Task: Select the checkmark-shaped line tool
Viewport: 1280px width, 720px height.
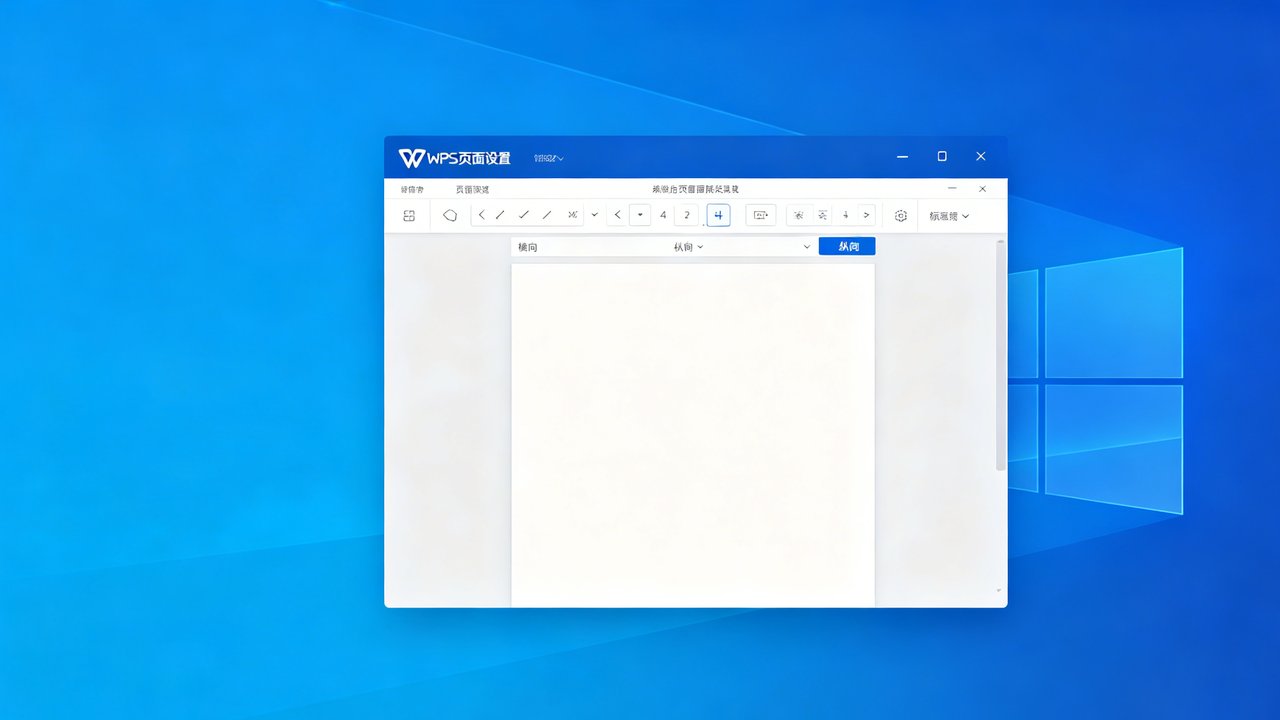Action: [523, 215]
